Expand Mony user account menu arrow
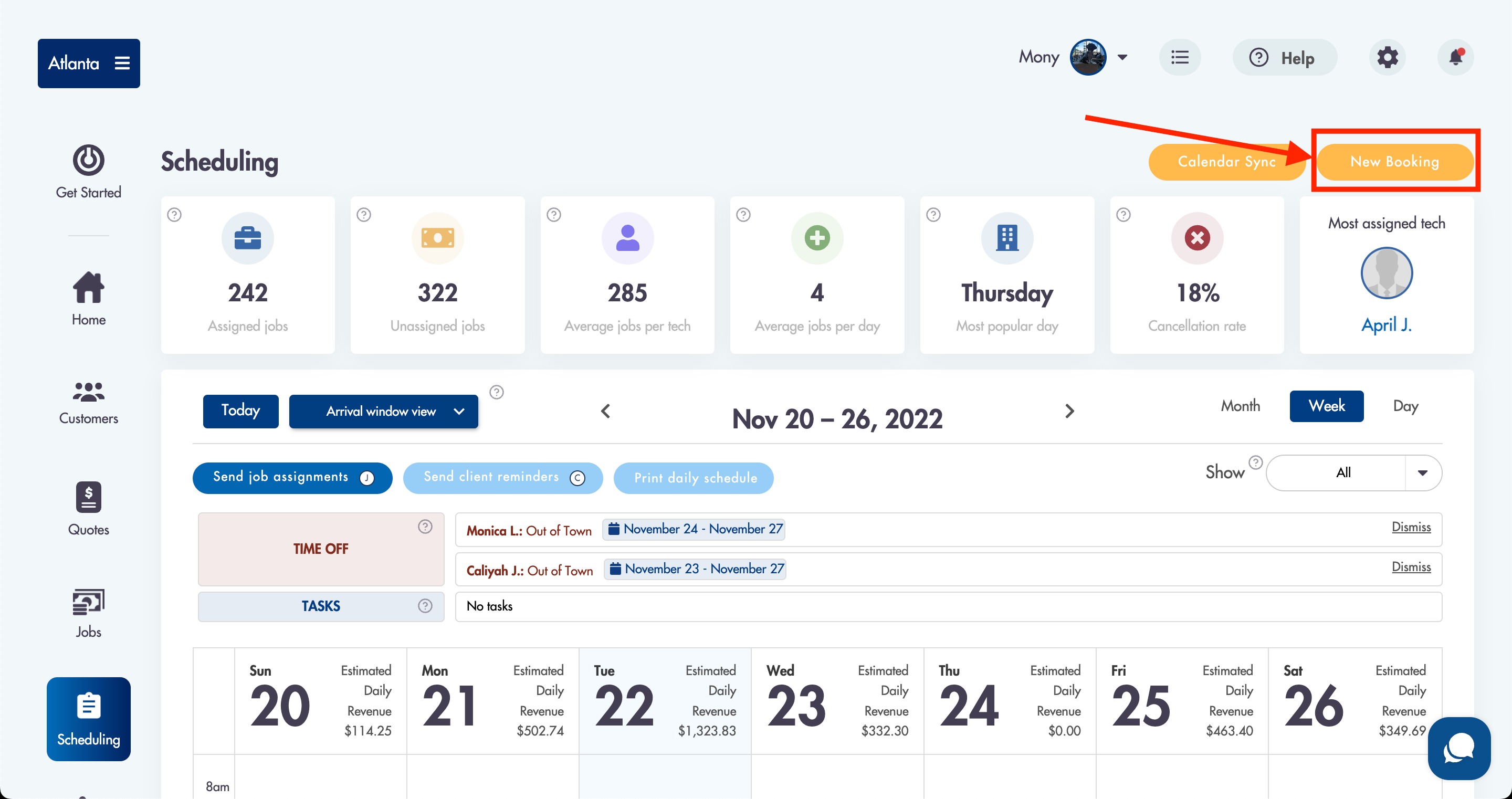 click(x=1122, y=58)
